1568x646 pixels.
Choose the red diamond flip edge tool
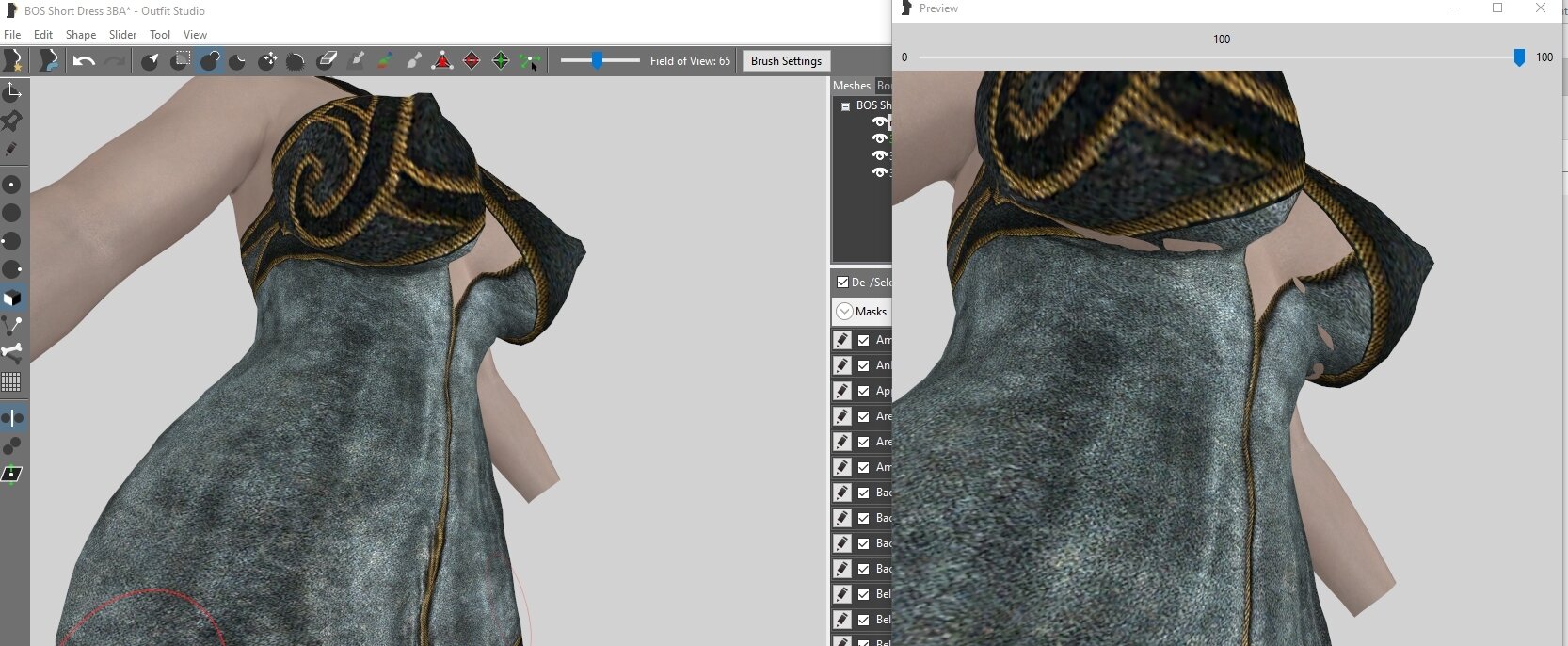click(472, 61)
